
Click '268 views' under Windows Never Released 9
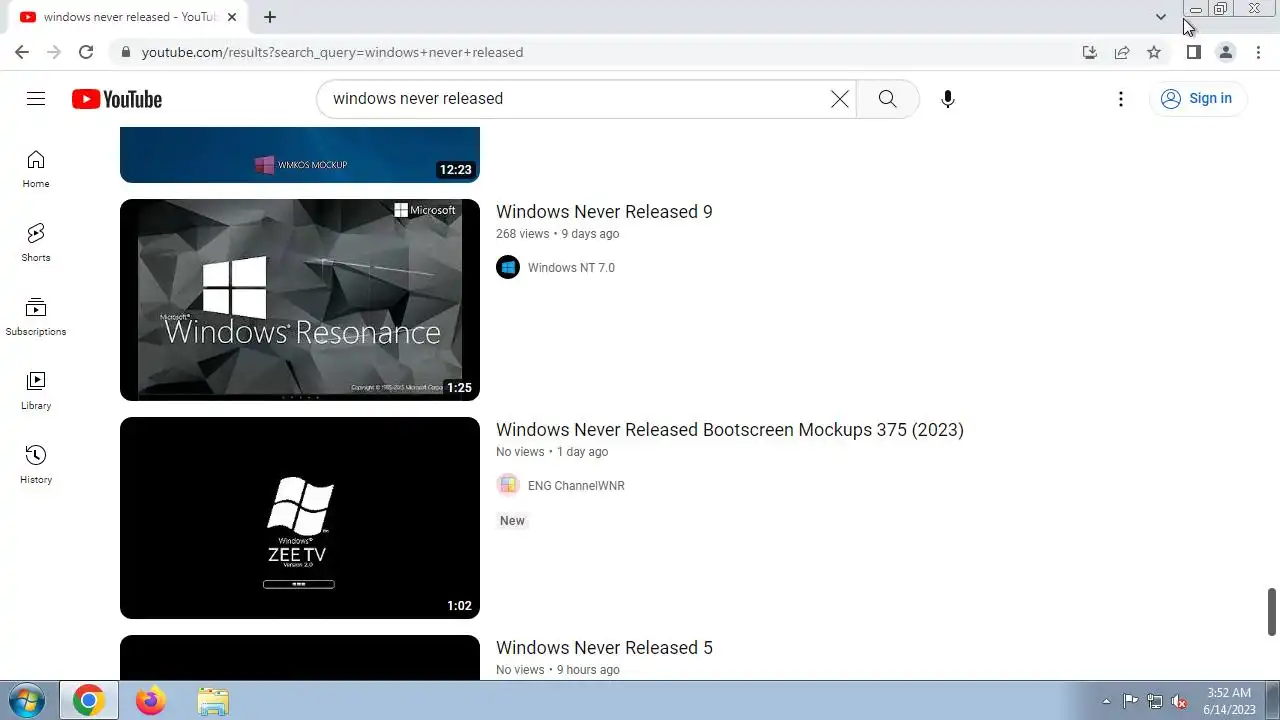coord(522,234)
